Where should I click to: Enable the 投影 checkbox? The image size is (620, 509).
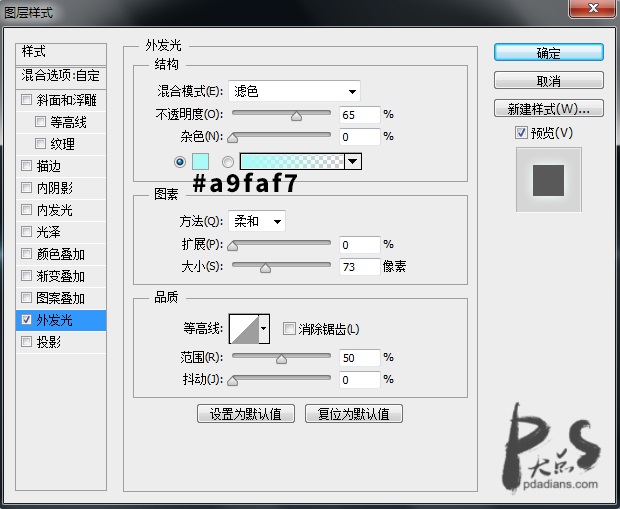(x=26, y=341)
